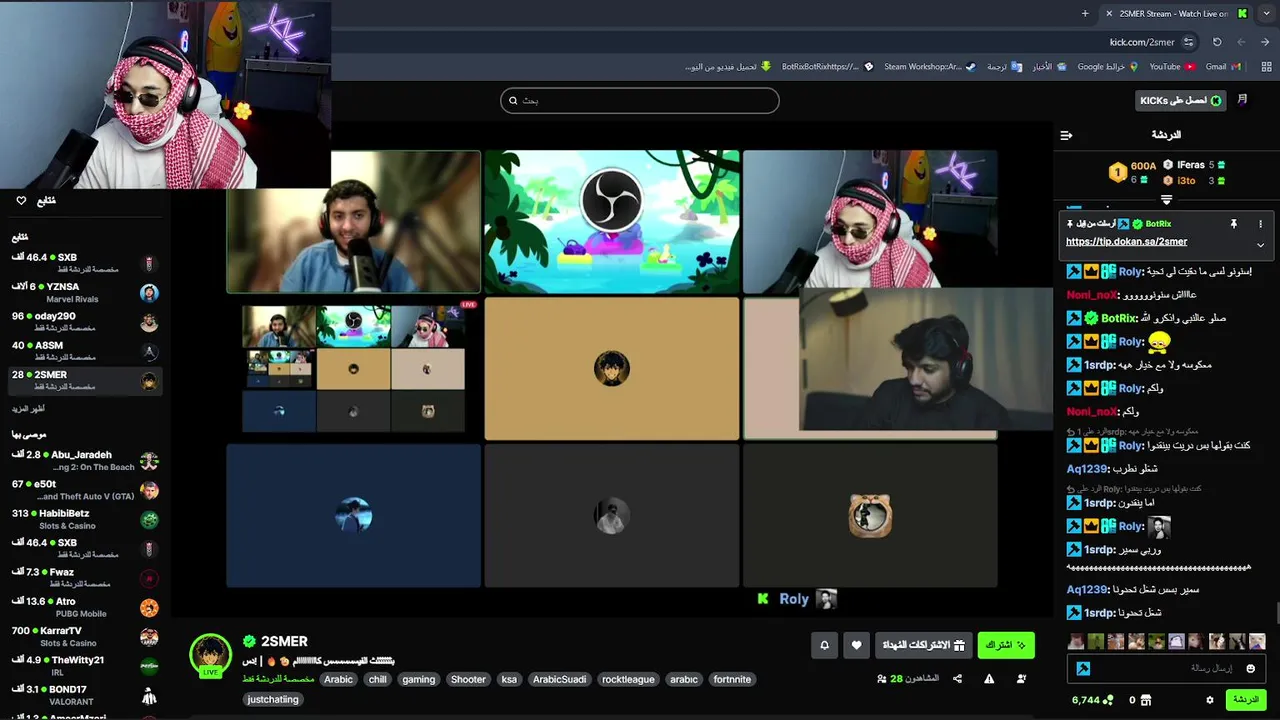Click the site-info tune icon in address bar
The image size is (1280, 720).
pyautogui.click(x=1188, y=42)
